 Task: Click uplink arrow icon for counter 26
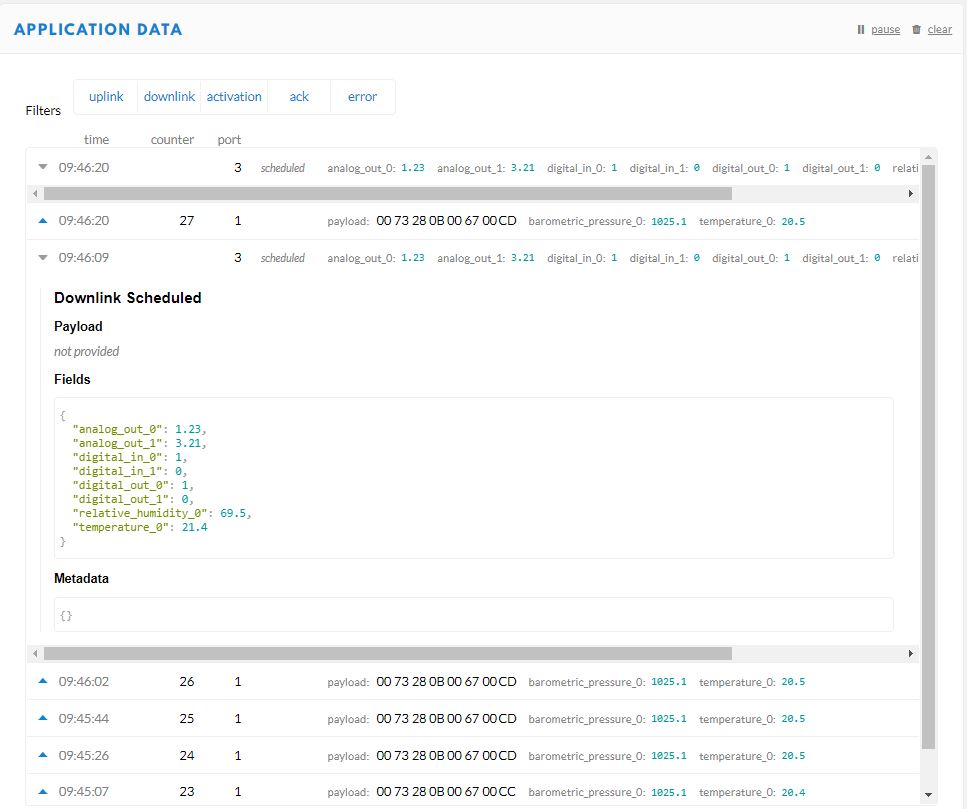(43, 681)
